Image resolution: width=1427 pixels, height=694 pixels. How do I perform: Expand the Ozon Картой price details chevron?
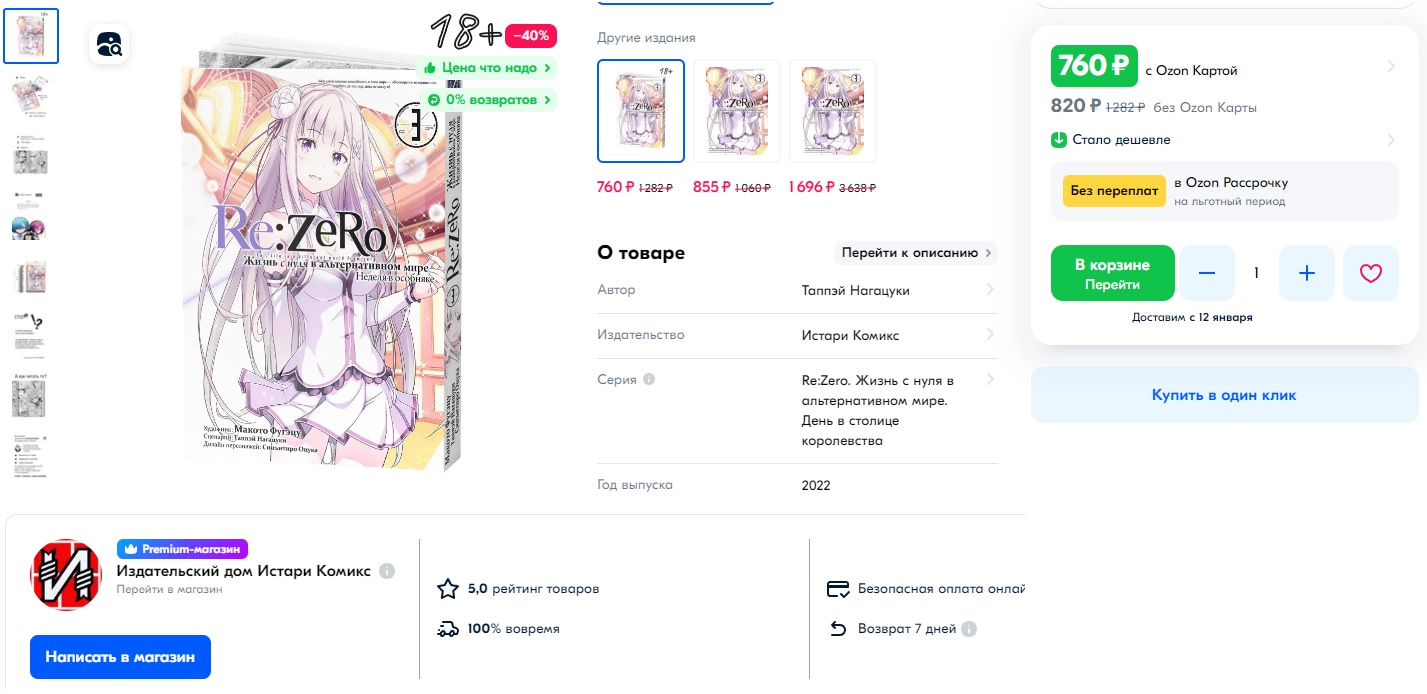coord(1391,67)
